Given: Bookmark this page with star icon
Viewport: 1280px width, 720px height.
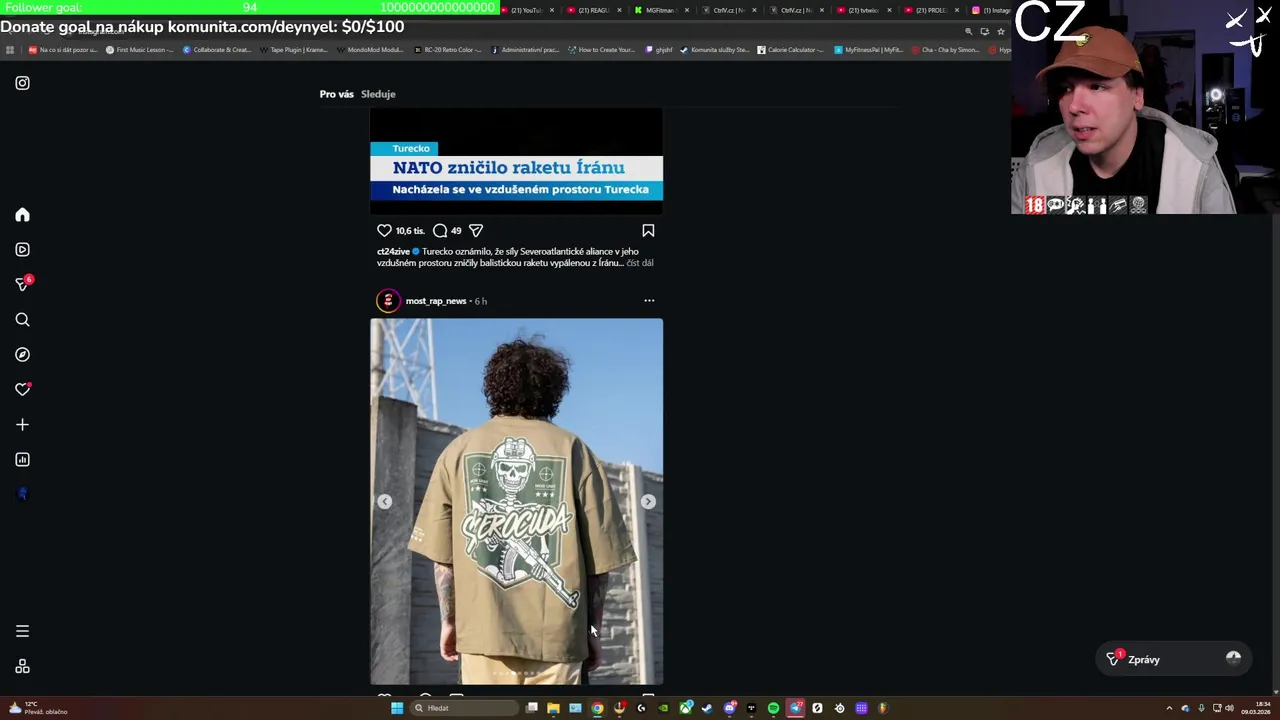Looking at the screenshot, I should 1001,31.
